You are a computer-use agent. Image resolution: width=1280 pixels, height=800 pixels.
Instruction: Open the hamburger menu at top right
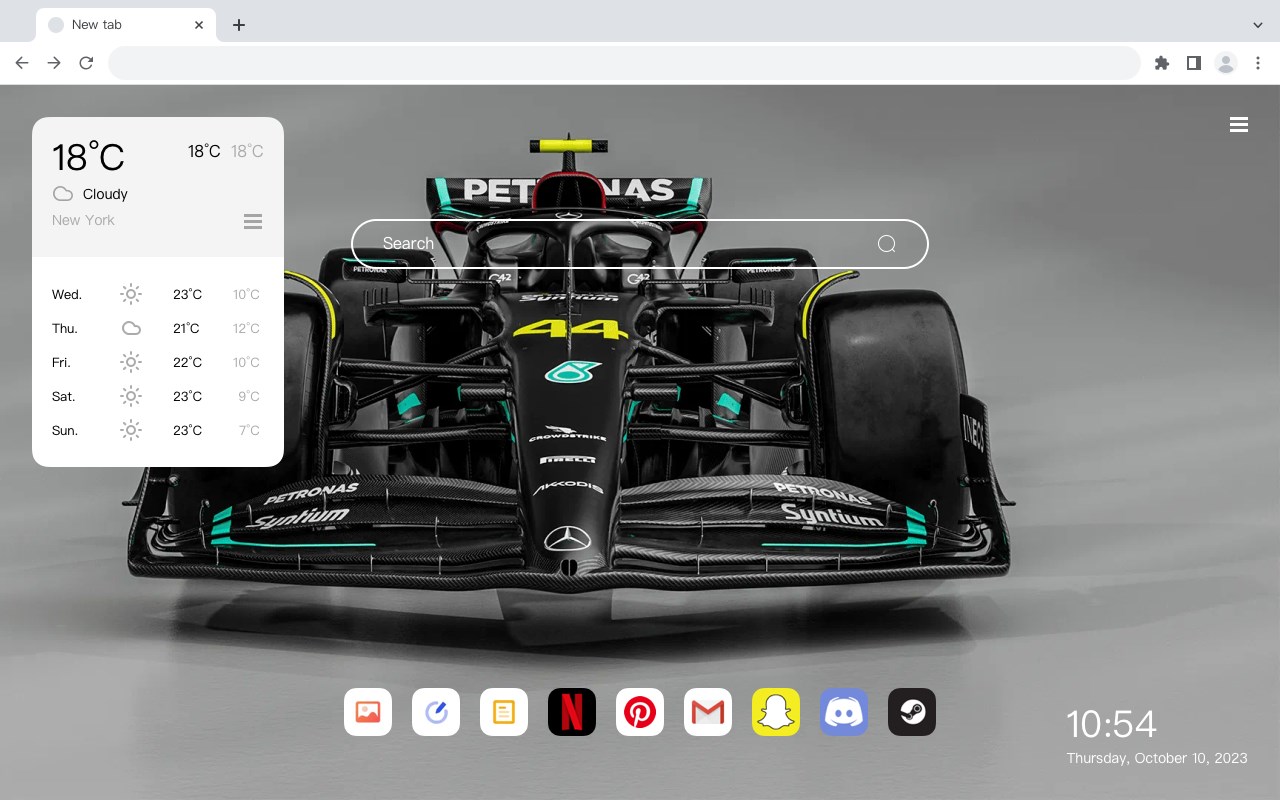(1239, 125)
